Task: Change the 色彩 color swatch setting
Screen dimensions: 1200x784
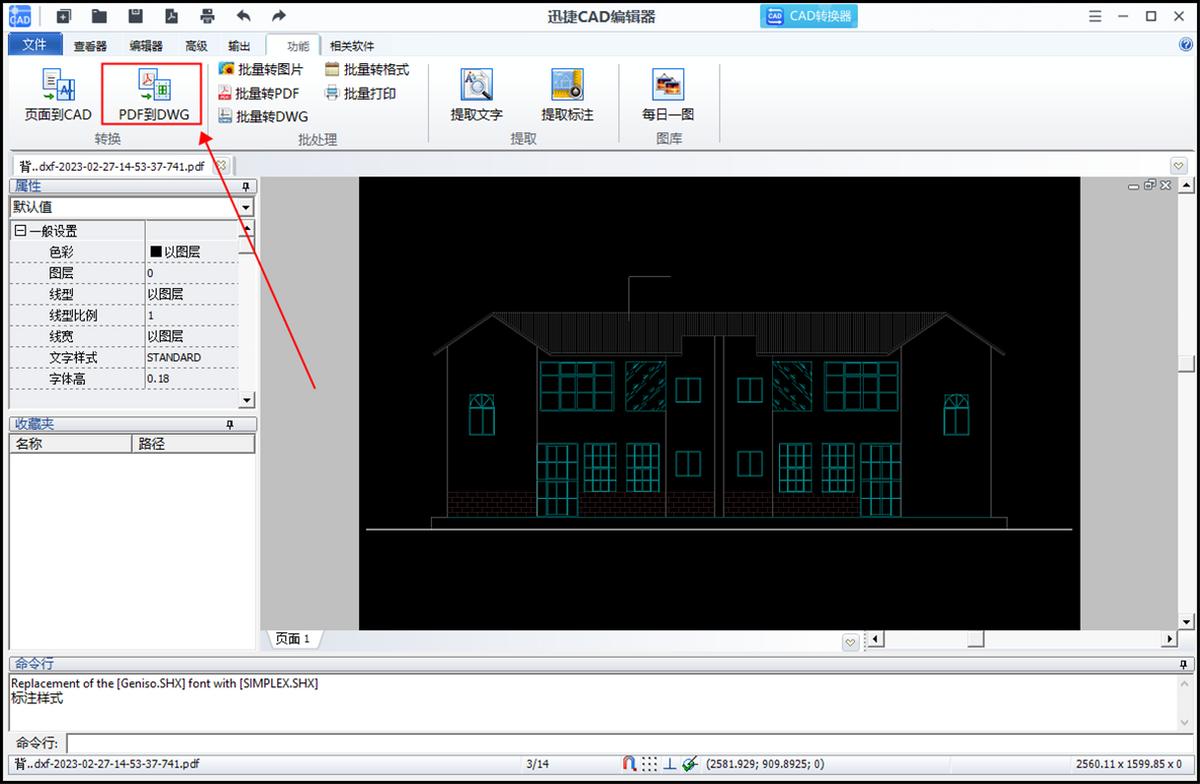Action: tap(190, 251)
